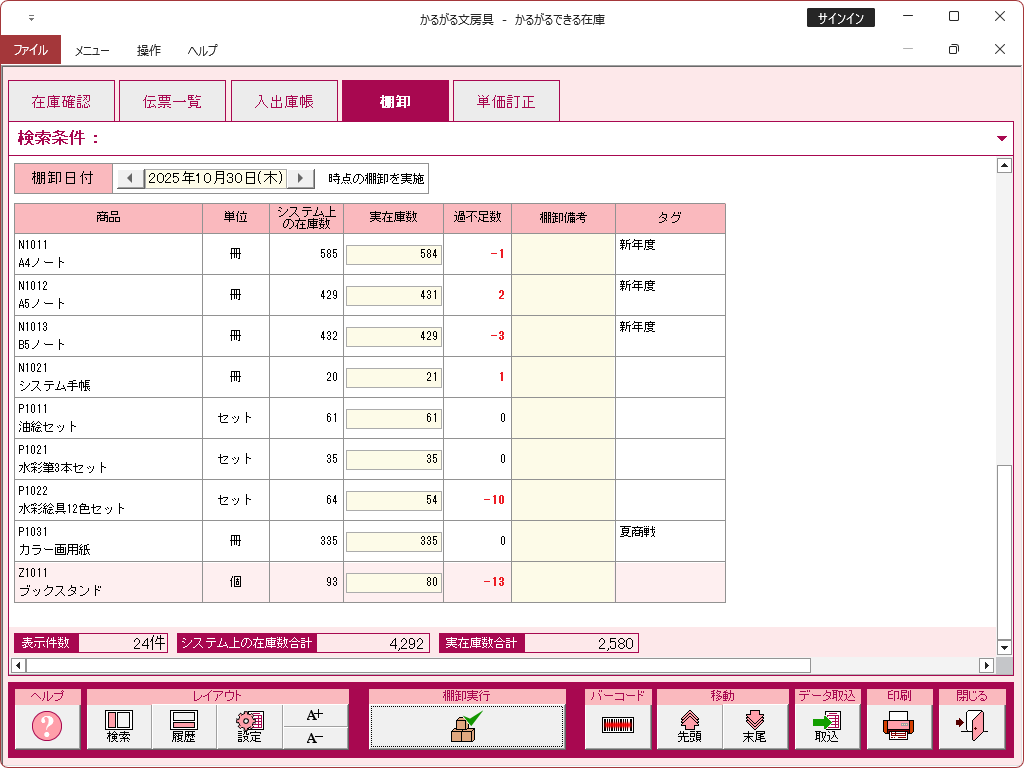The width and height of the screenshot is (1024, 768).
Task: Run 棚卸実行 stocktaking button
Action: pos(466,727)
